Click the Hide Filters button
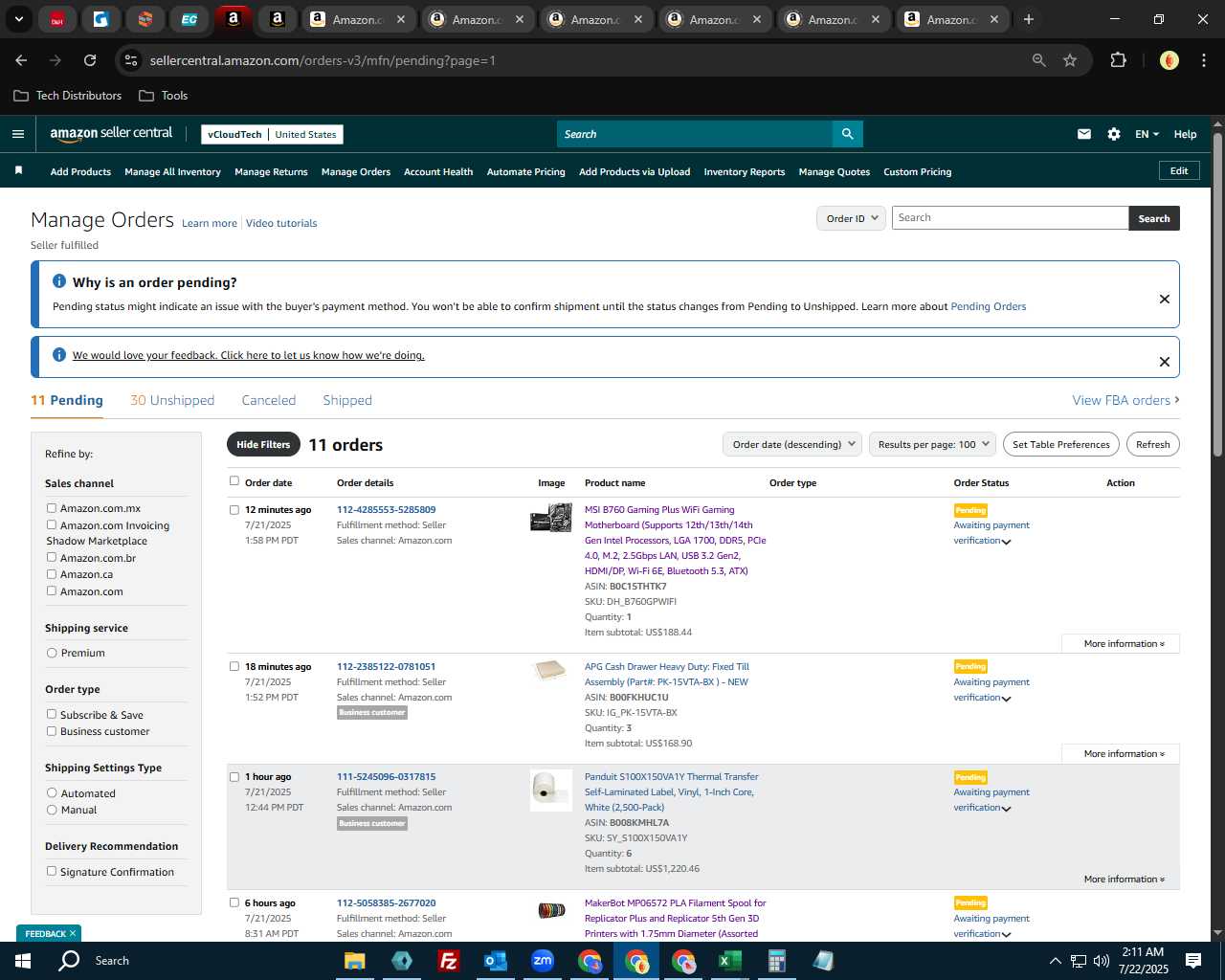The image size is (1225, 980). coord(263,444)
